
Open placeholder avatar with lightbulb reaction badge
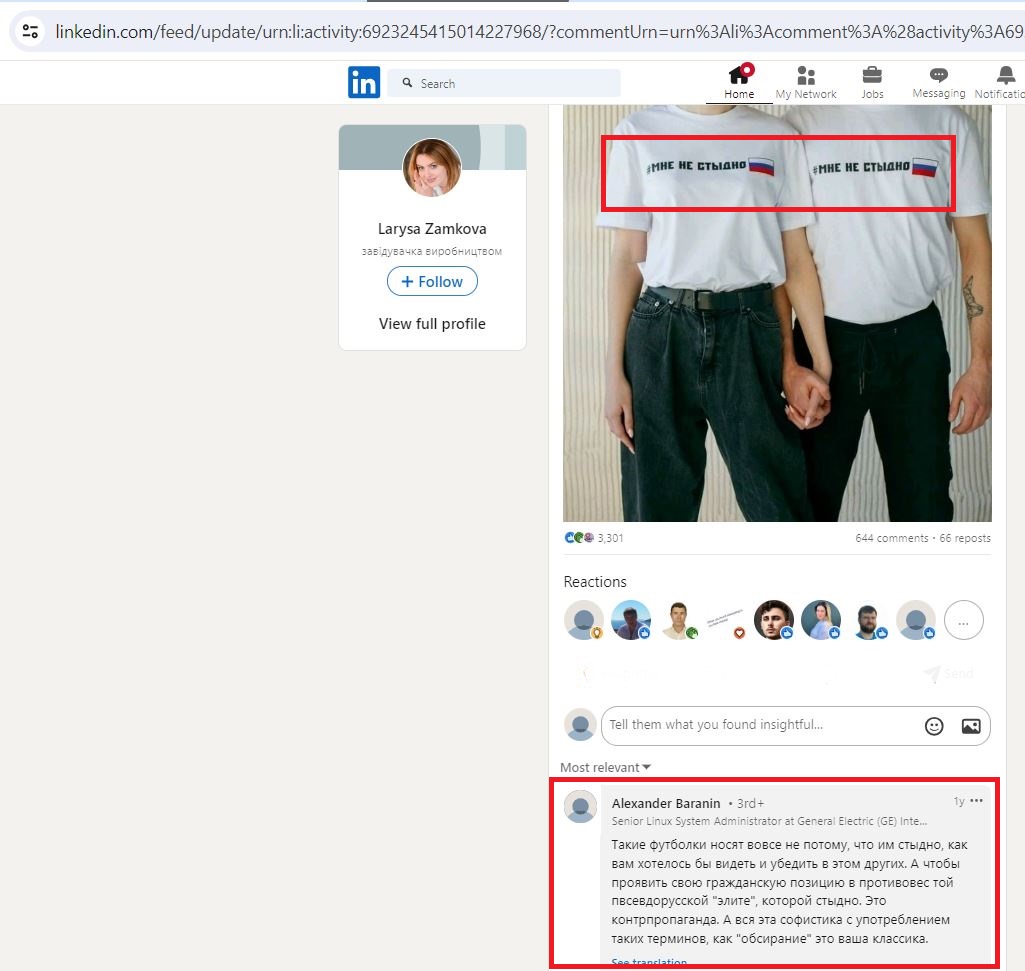tap(584, 620)
